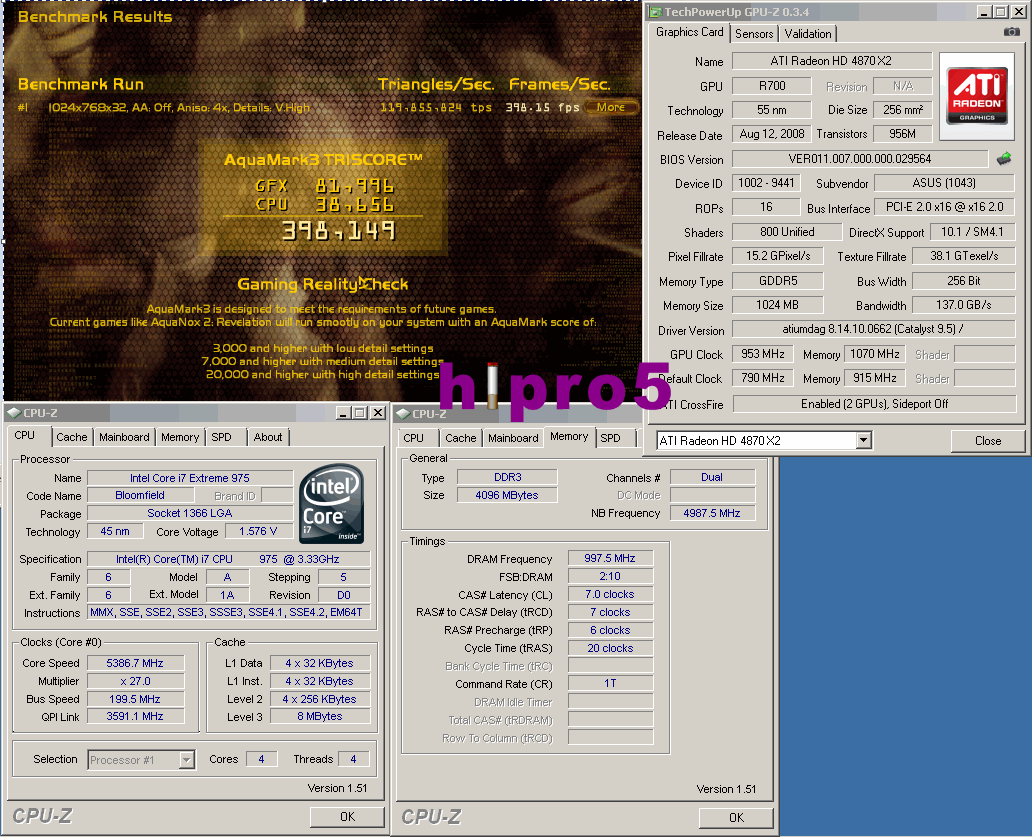Open the Processor #1 selection dropdown
The image size is (1032, 837).
(x=187, y=760)
